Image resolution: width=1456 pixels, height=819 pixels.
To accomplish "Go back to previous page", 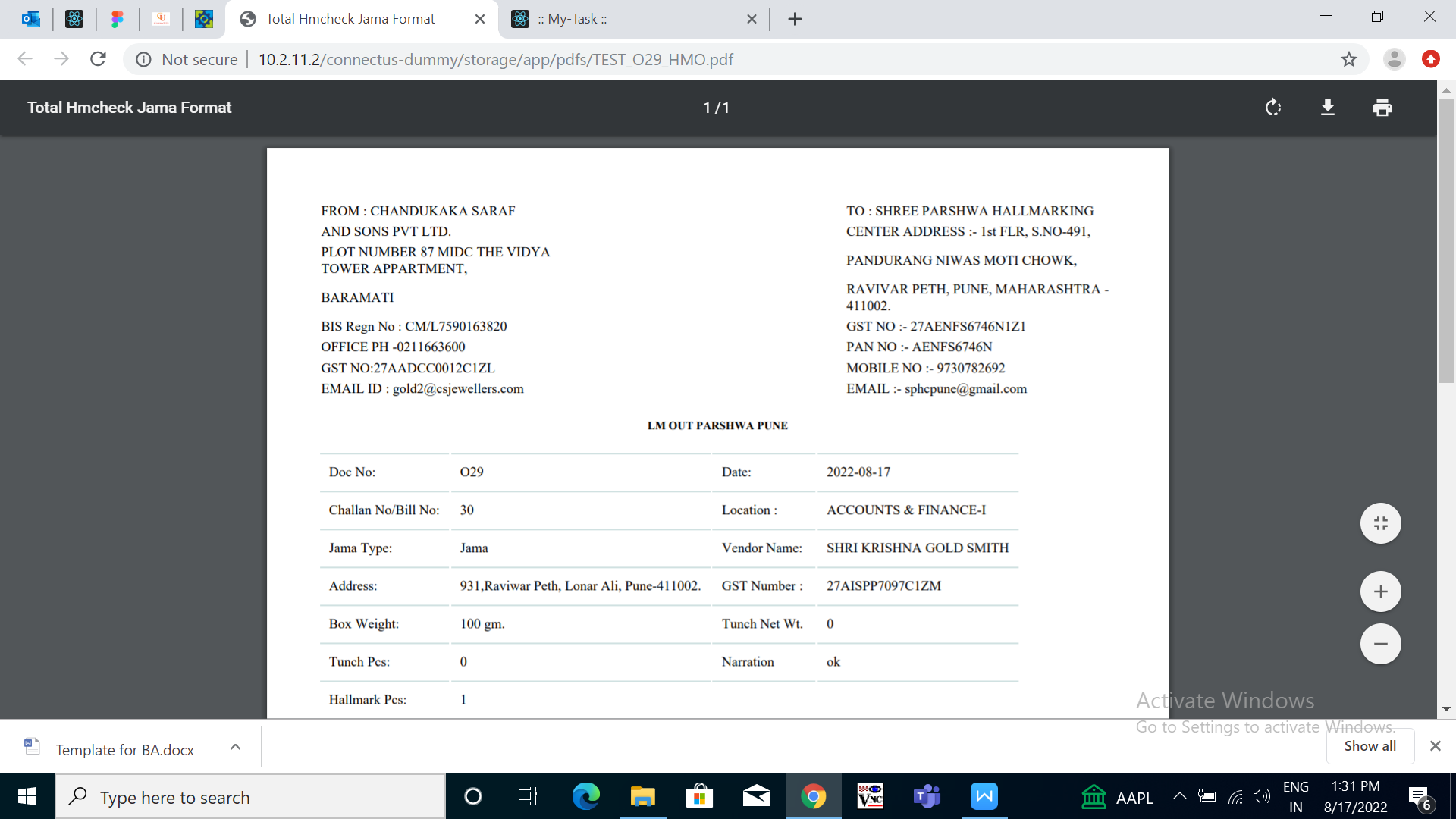I will 25,59.
